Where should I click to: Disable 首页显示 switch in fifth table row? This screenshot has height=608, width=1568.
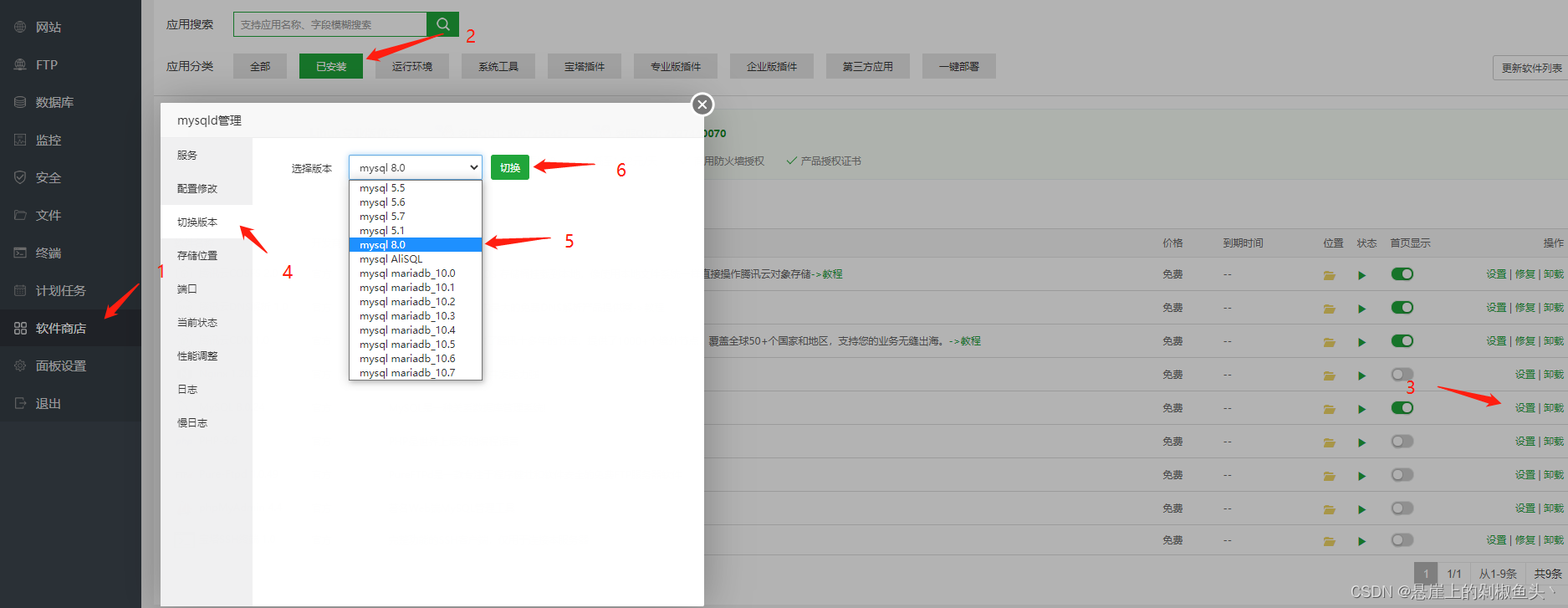coord(1402,407)
